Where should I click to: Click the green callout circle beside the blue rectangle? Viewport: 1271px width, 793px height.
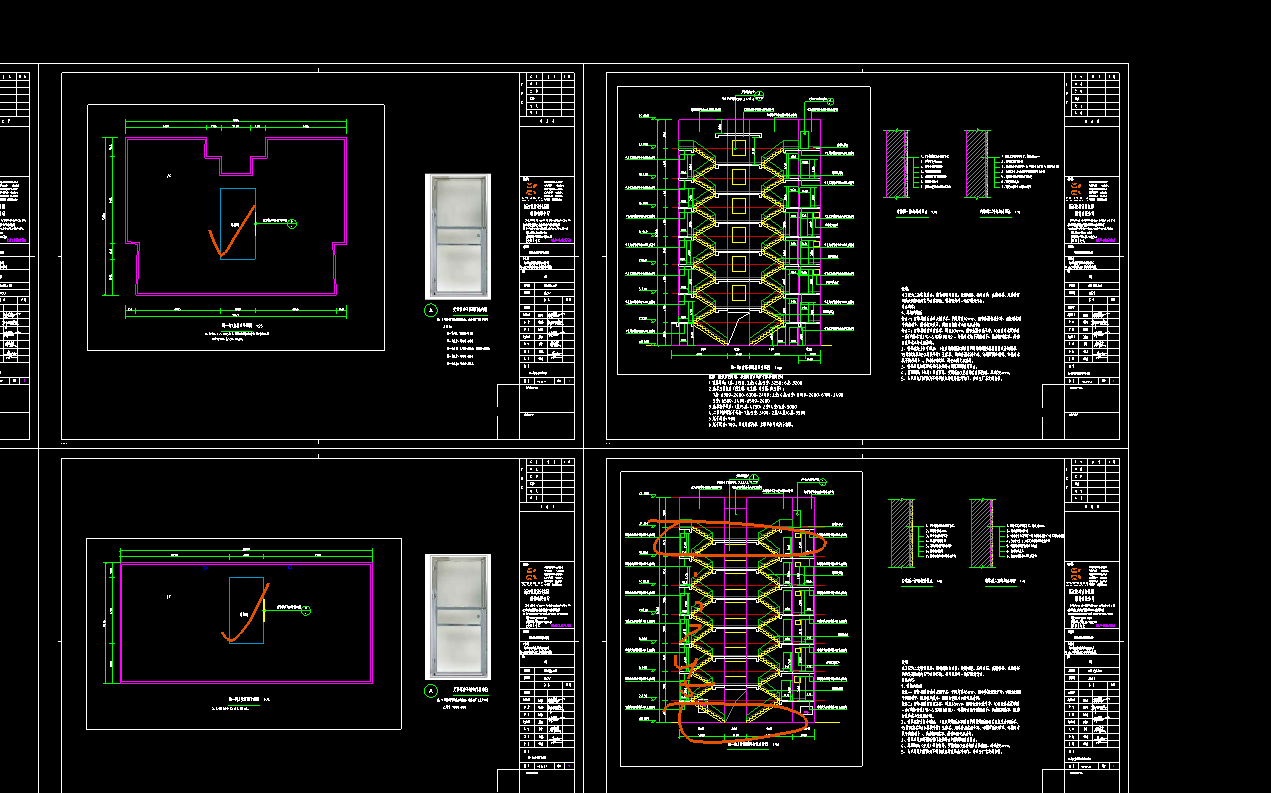(x=292, y=222)
